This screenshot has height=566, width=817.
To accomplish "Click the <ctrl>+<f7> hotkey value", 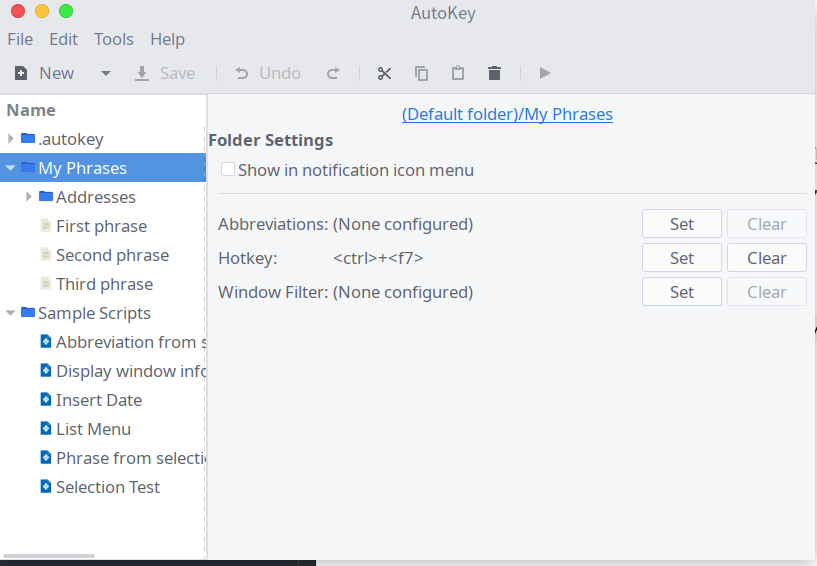I will coord(378,258).
